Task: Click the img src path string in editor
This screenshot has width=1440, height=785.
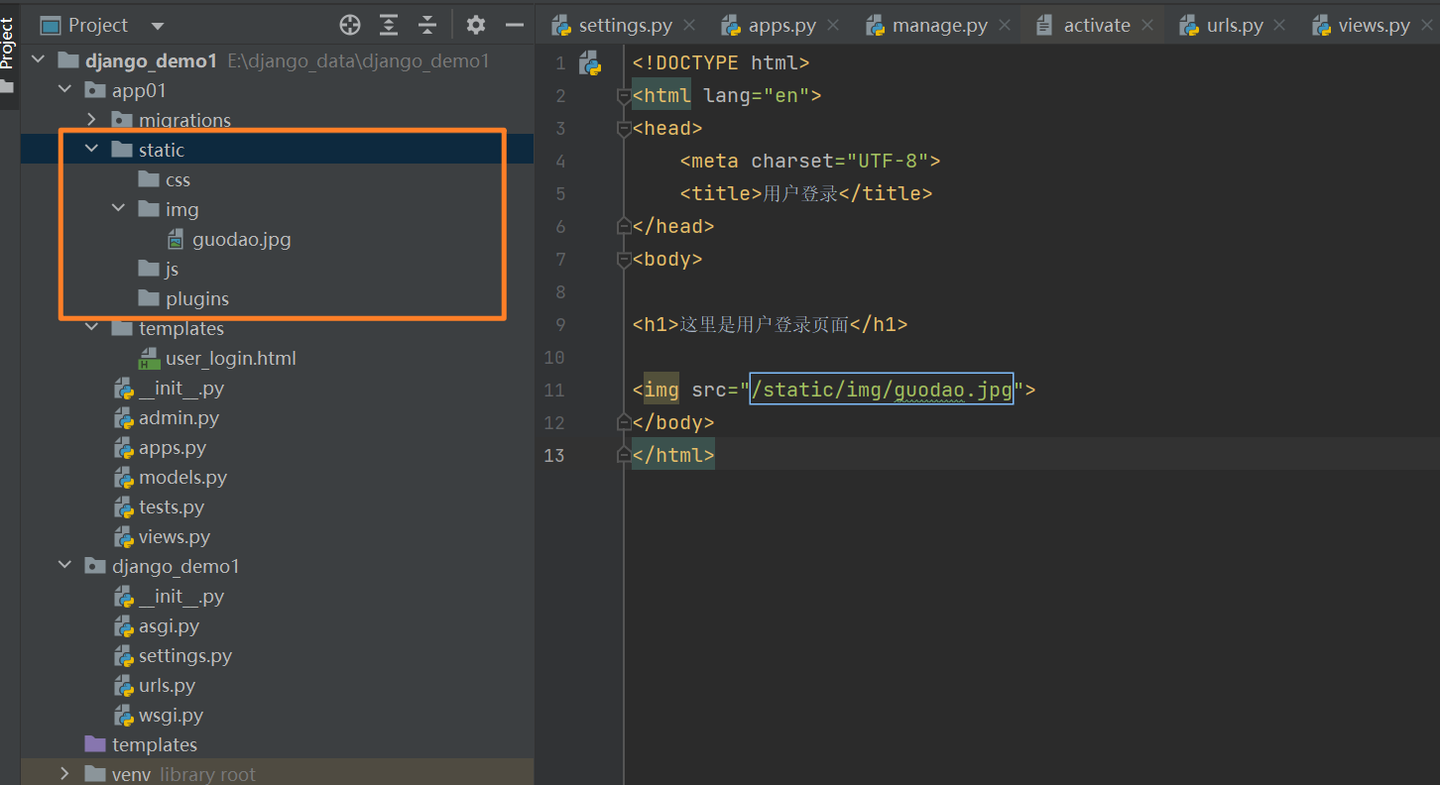Action: (x=881, y=389)
